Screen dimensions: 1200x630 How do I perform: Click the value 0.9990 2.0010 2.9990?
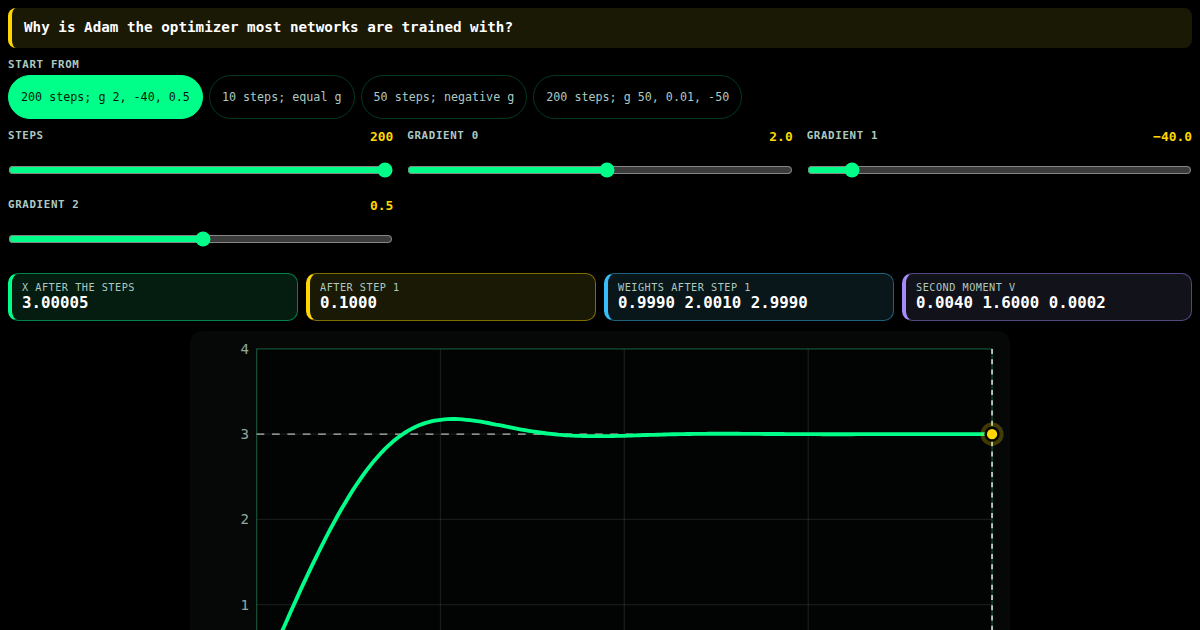[713, 303]
